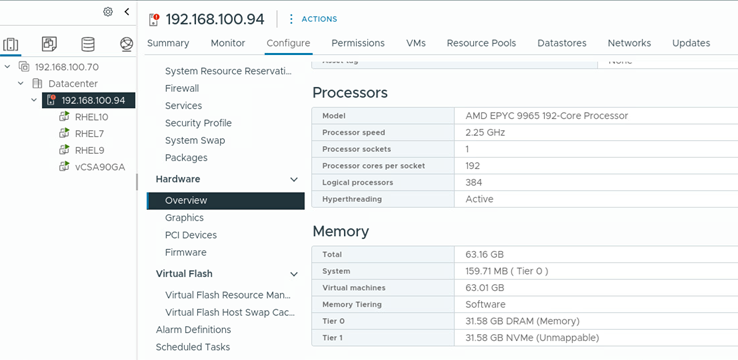Open the Storage inventory icon

(88, 44)
